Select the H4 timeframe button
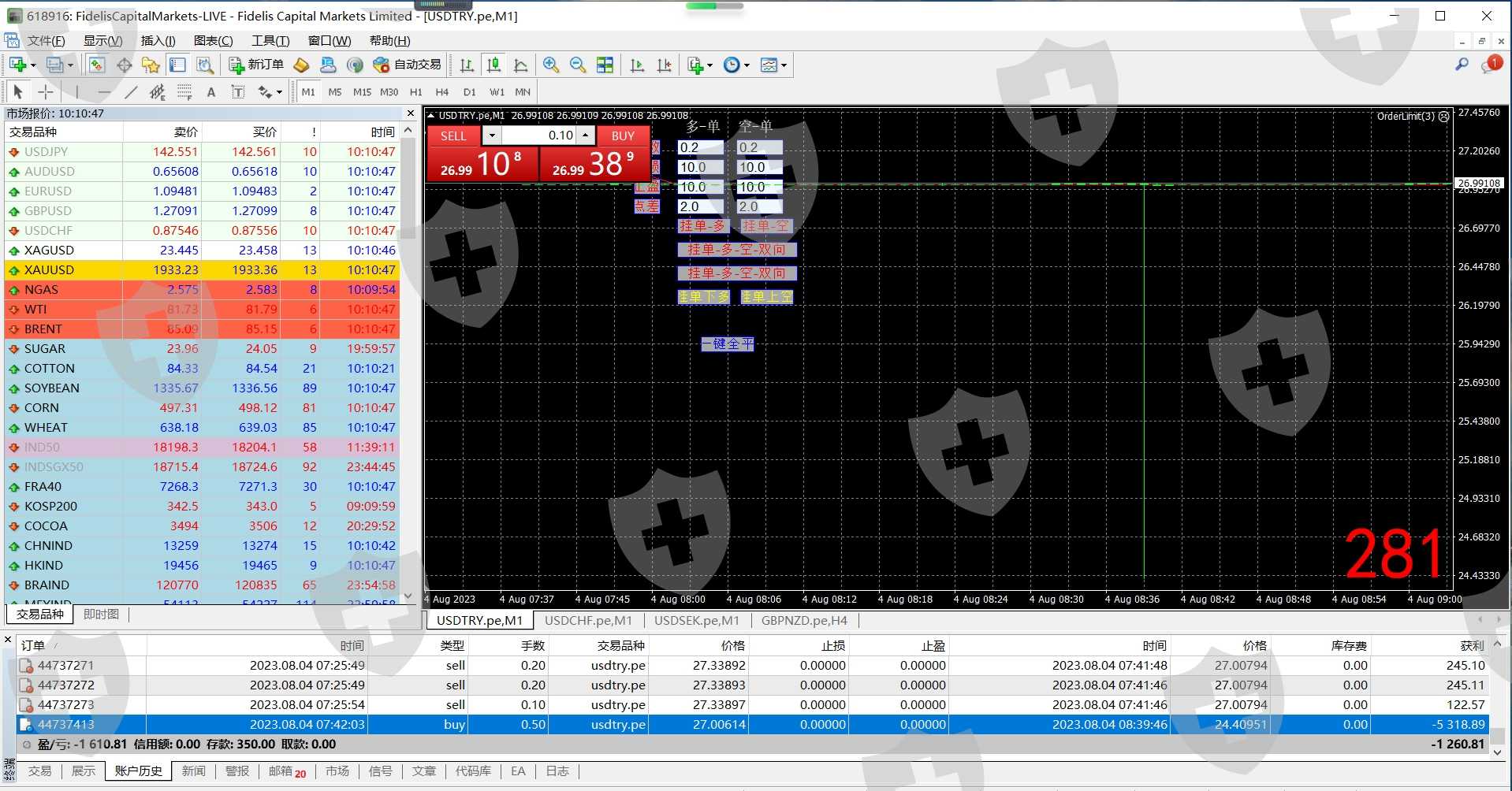 click(442, 92)
